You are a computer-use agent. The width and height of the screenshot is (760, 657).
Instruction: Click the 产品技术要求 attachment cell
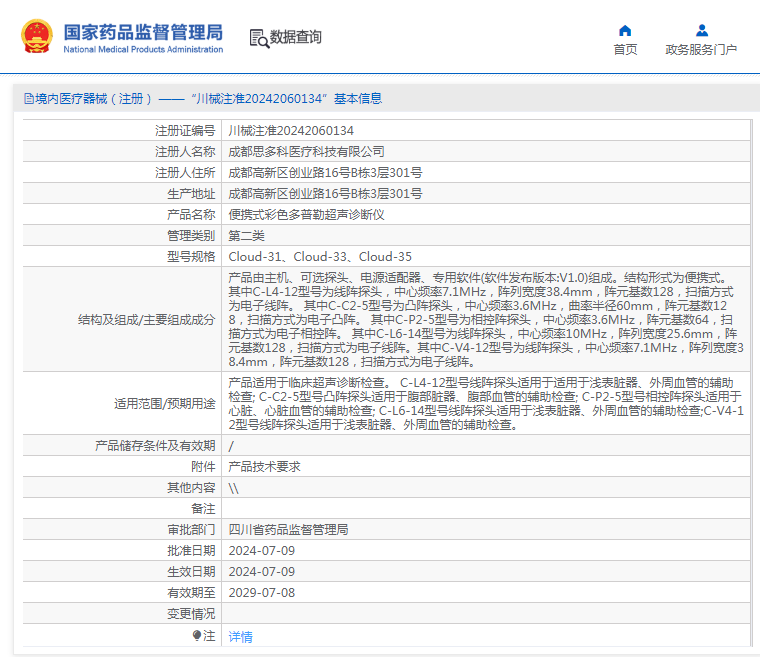264,466
